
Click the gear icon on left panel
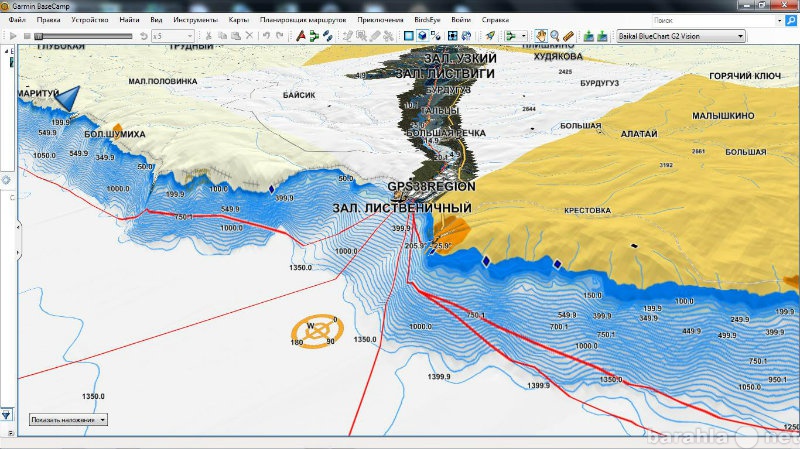click(6, 180)
